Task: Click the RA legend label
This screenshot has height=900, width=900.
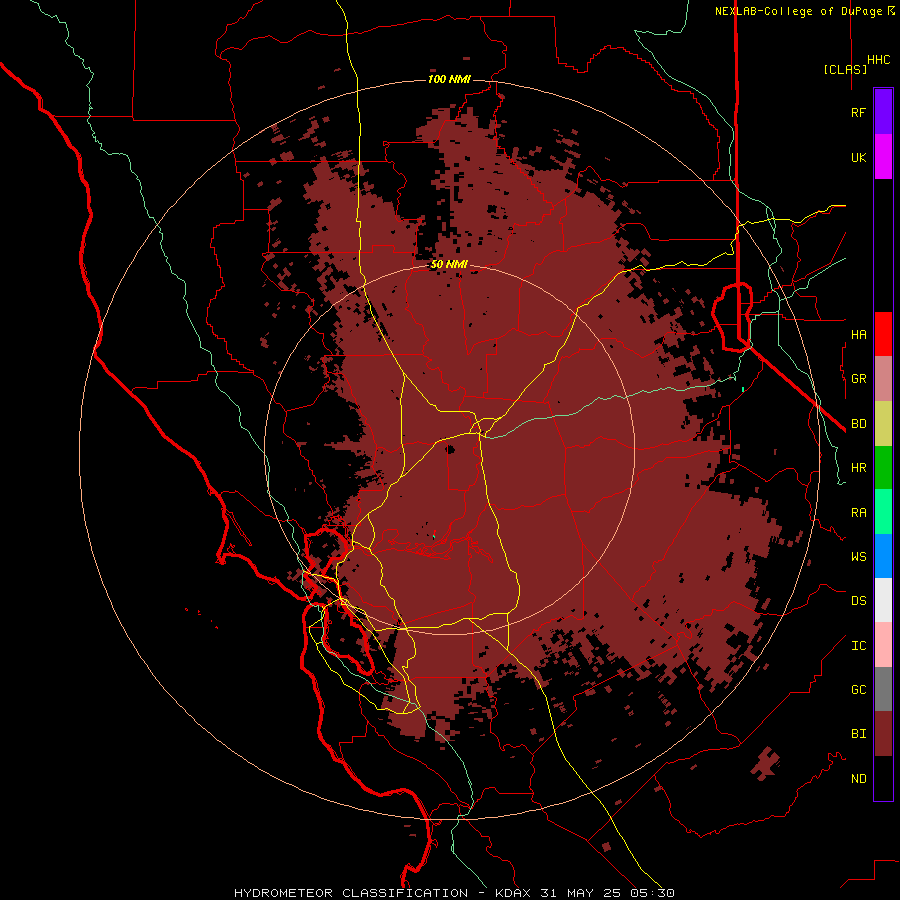Action: (858, 513)
